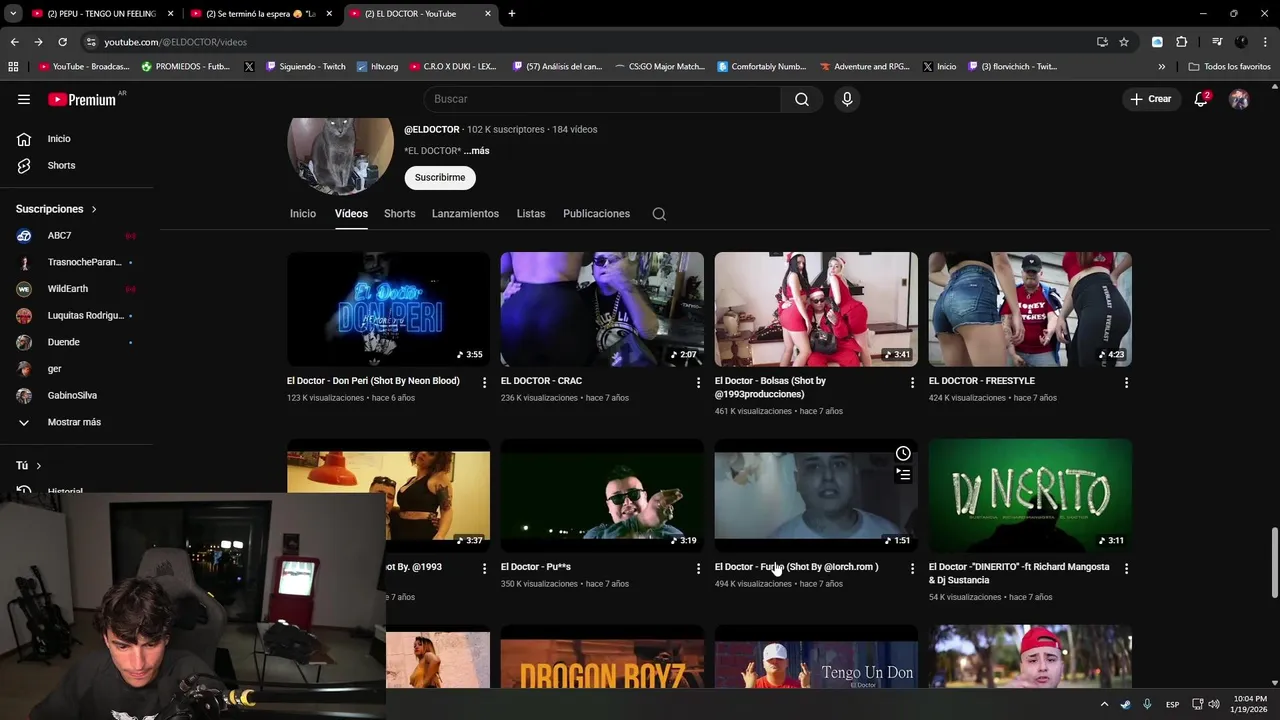1280x720 pixels.
Task: Open Chrome extensions puzzle icon
Action: 1181,42
